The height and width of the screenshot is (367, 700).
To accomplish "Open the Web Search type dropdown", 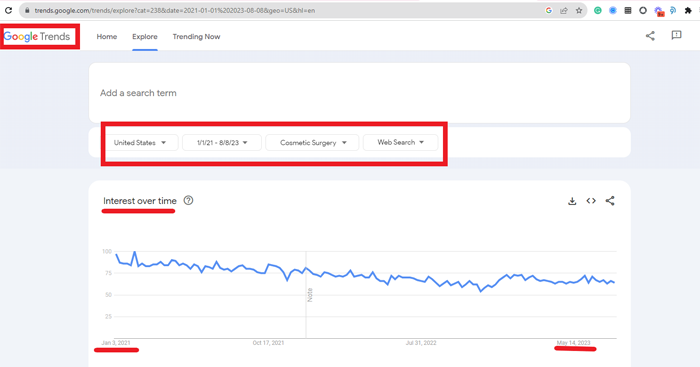I will [x=400, y=142].
